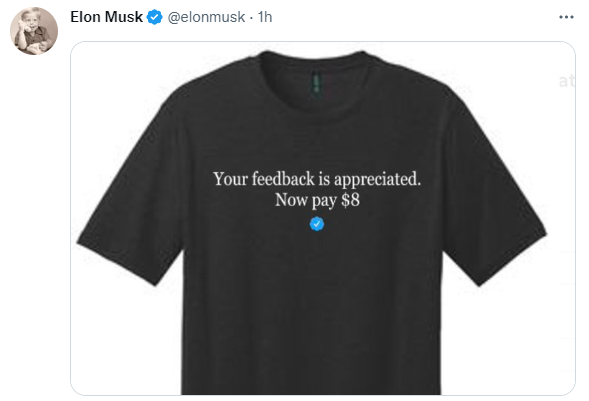Click the '$8' price on the shirt
The image size is (589, 401).
350,199
